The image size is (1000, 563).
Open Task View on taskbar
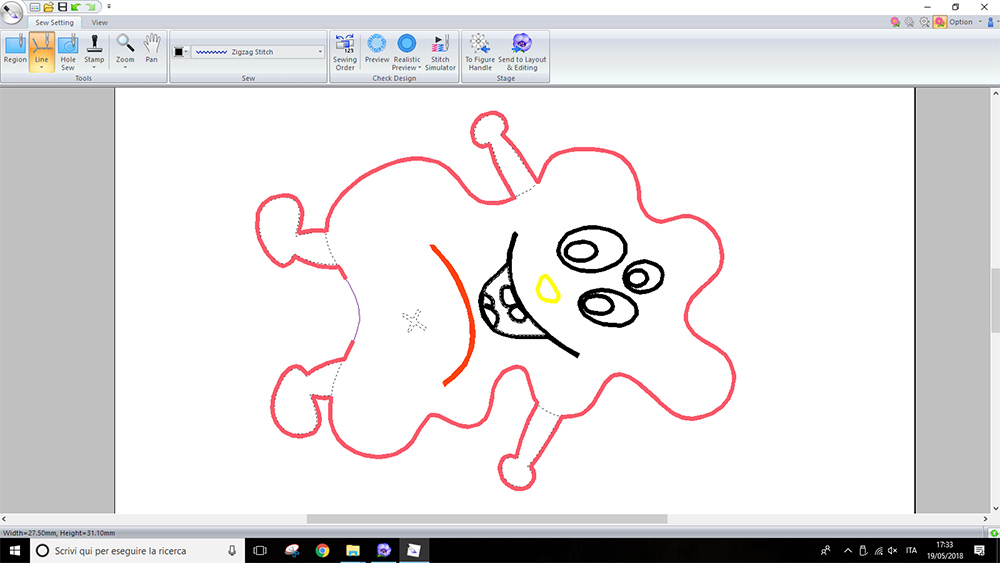point(260,550)
